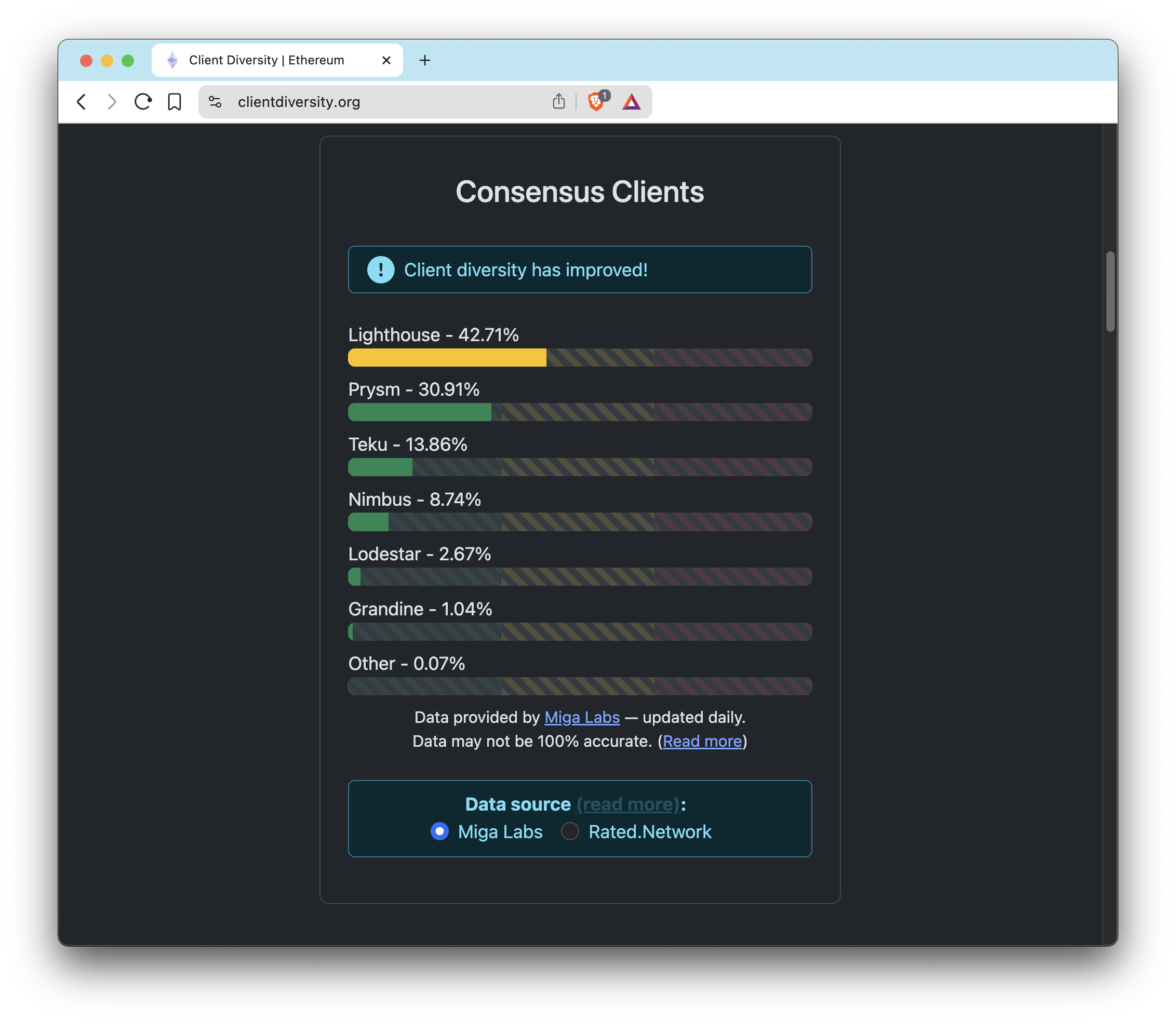Screen dimensions: 1176x1023
Task: Click the Read more link about data accuracy
Action: [x=702, y=741]
